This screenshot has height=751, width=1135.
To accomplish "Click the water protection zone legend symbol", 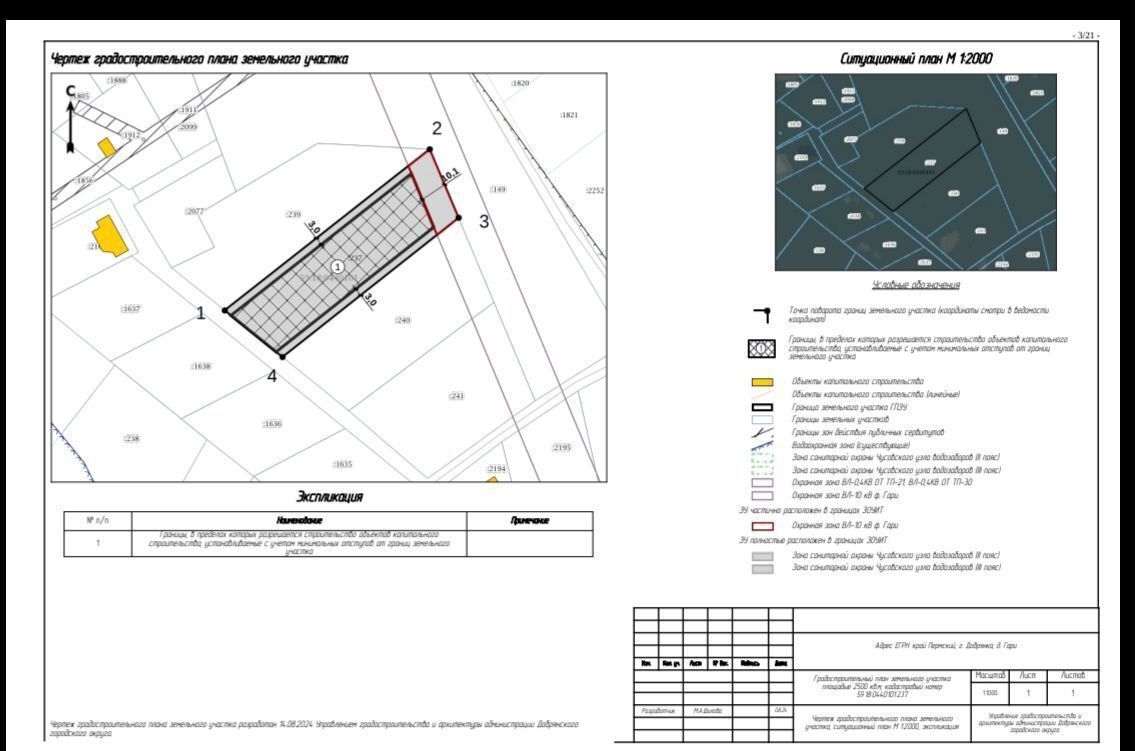I will click(x=762, y=446).
